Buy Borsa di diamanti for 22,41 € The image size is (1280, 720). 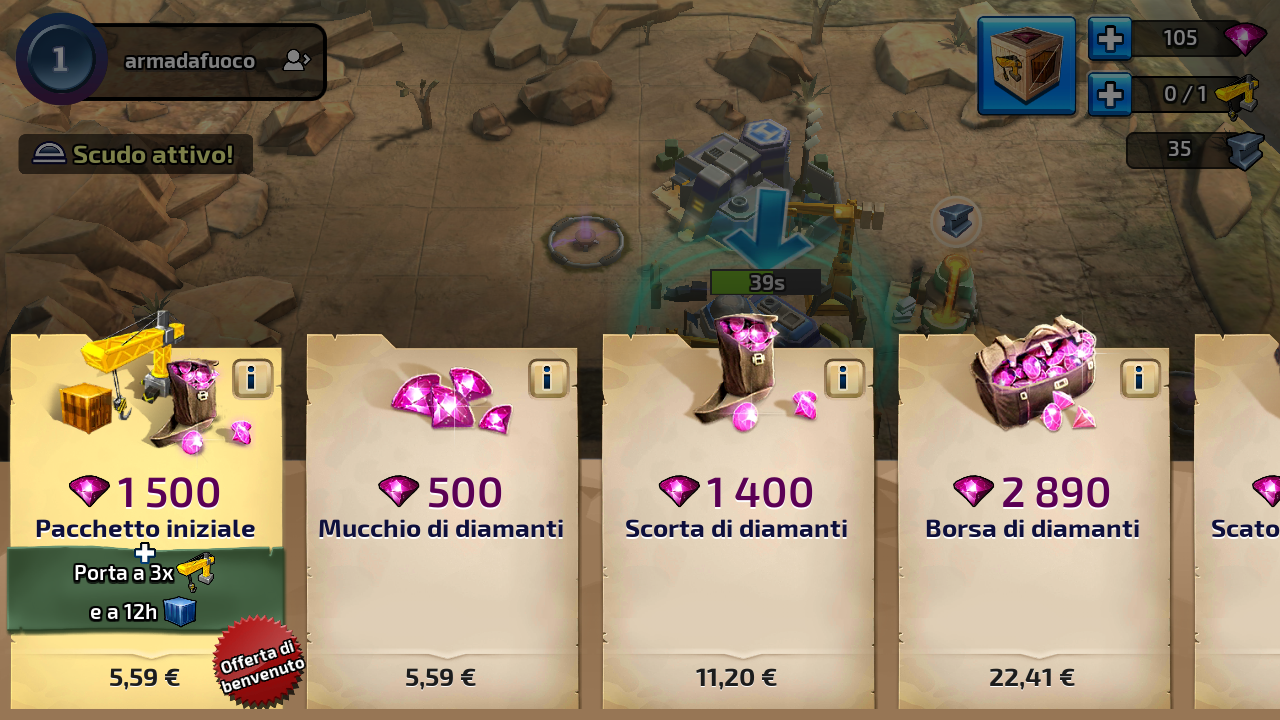coord(1032,677)
